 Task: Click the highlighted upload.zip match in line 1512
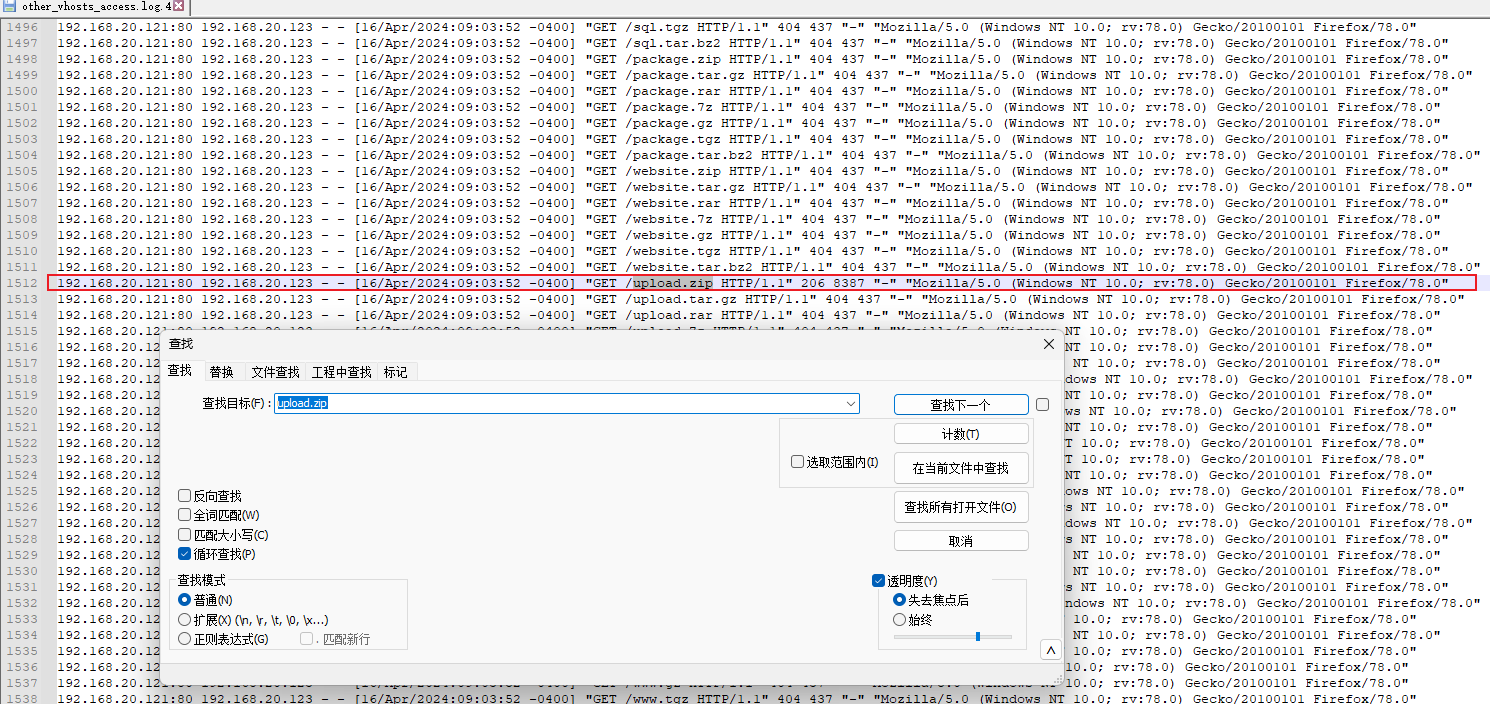tap(673, 283)
